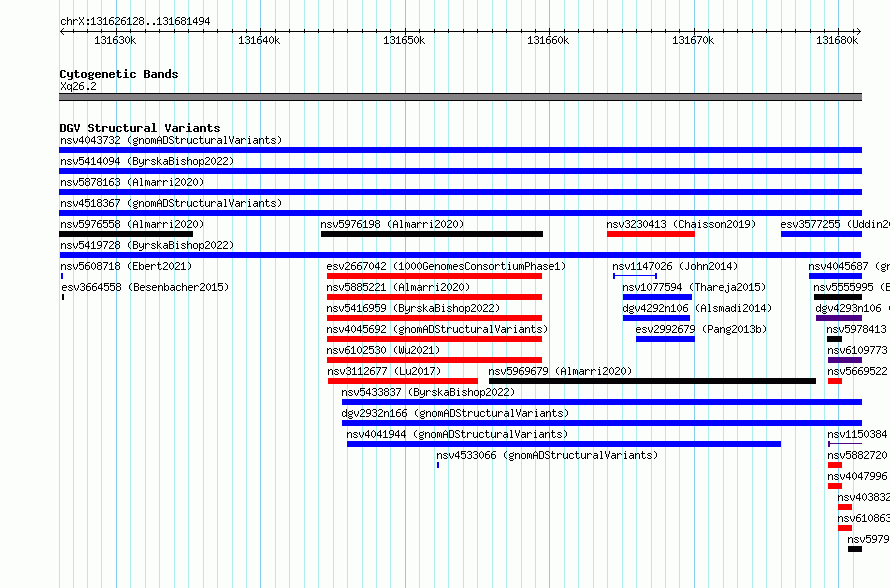Click the red bar of nsv3230413 (Chaisson2019)
890x588 pixels.
coord(650,234)
